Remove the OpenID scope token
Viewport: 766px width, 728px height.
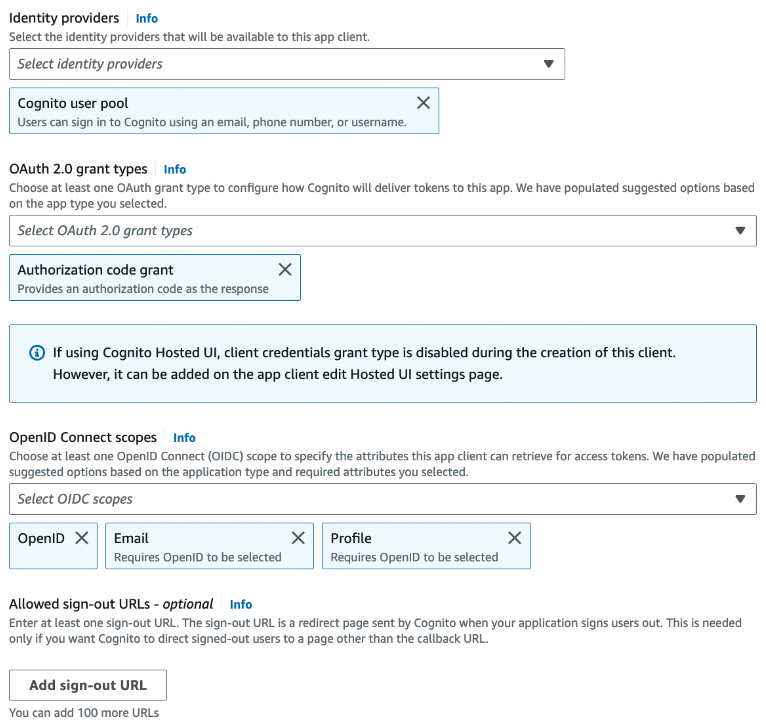coord(82,538)
